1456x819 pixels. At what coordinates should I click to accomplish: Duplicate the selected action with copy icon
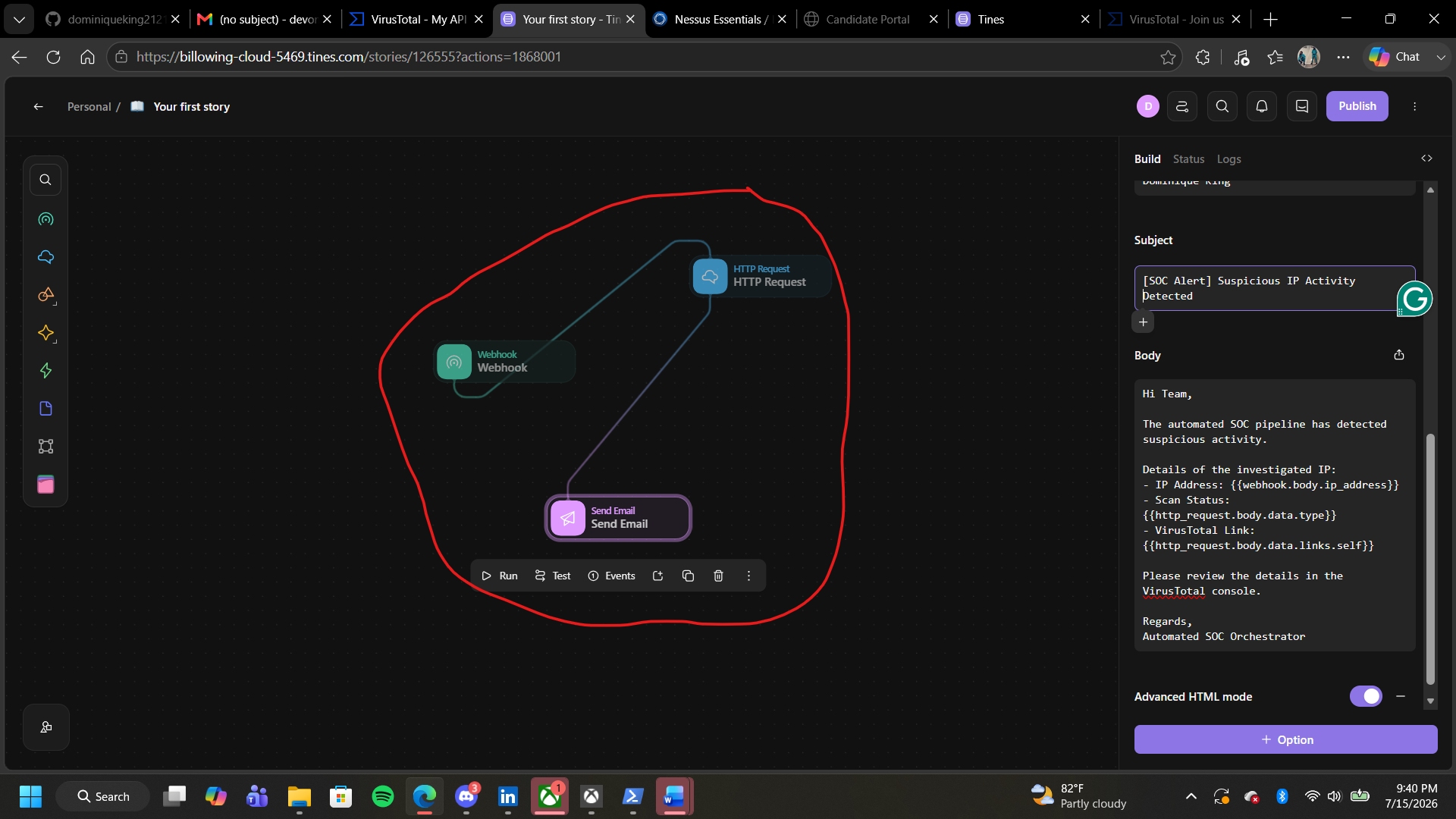[x=688, y=576]
